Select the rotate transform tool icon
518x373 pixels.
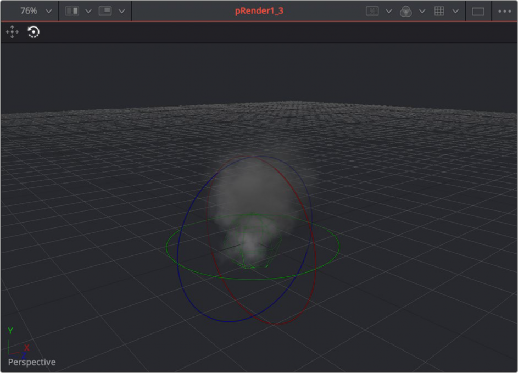tap(33, 32)
